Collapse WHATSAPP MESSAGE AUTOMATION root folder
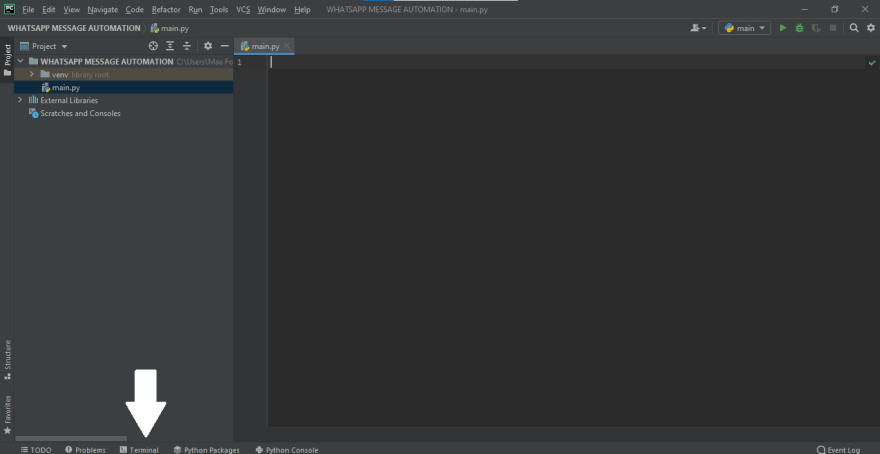Screen dimensions: 880x454 tap(21, 61)
